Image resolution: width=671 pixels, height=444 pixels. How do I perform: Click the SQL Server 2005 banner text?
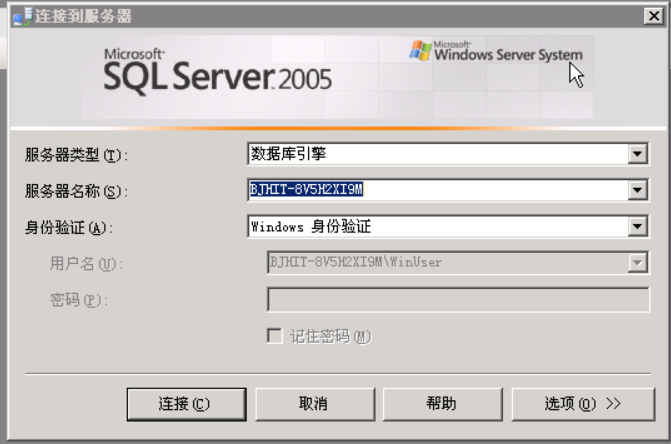coord(217,72)
